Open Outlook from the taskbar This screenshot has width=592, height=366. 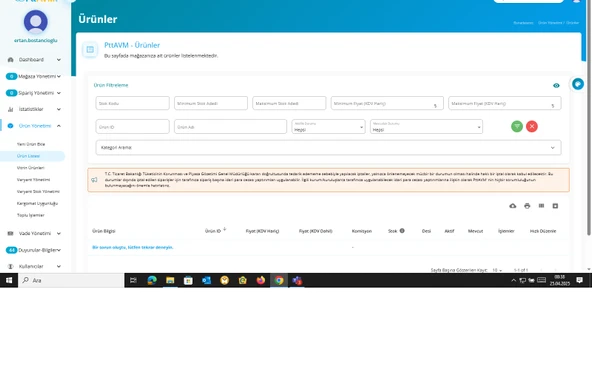click(x=206, y=280)
